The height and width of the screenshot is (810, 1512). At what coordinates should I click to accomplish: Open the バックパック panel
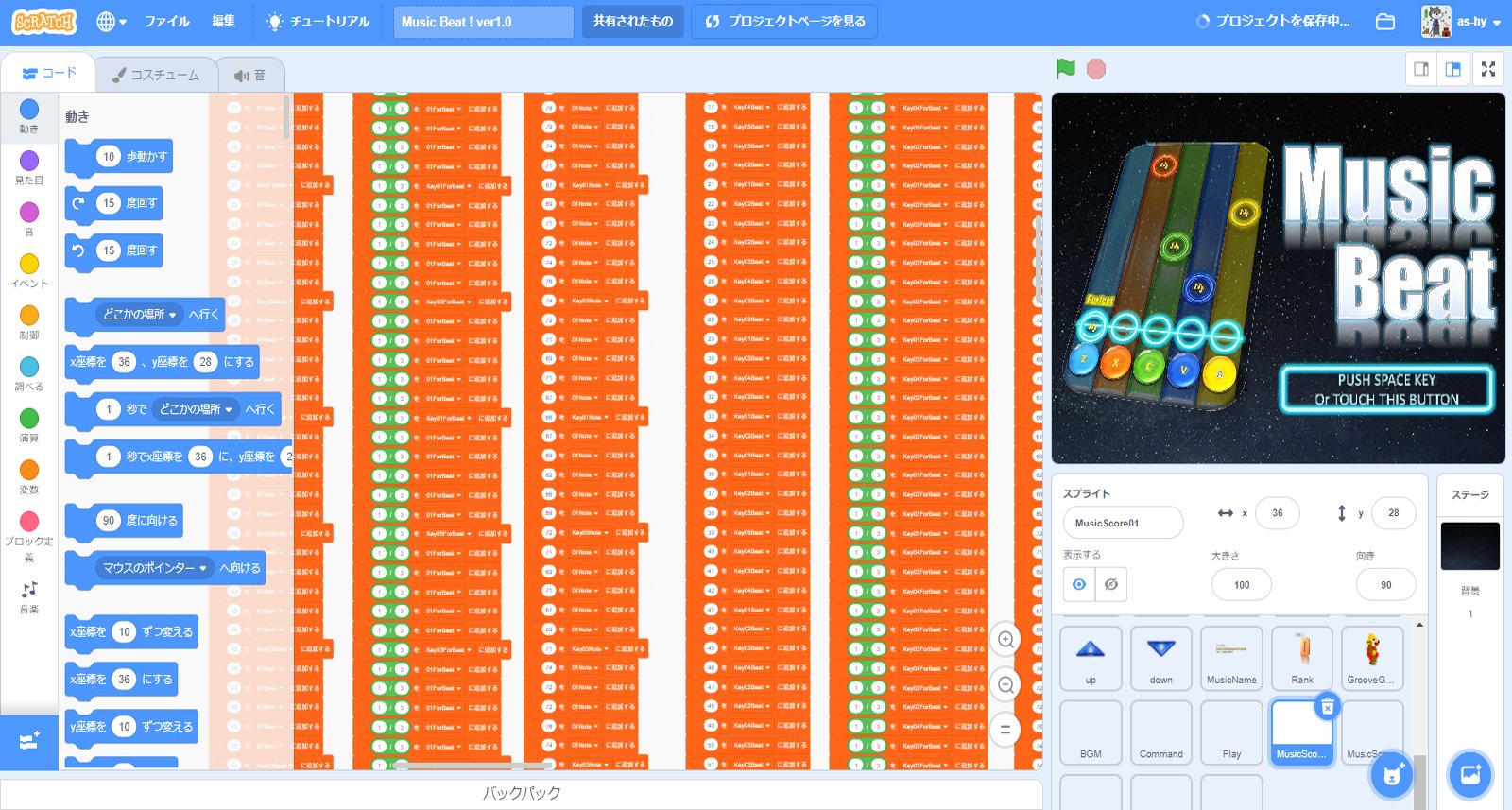(522, 793)
